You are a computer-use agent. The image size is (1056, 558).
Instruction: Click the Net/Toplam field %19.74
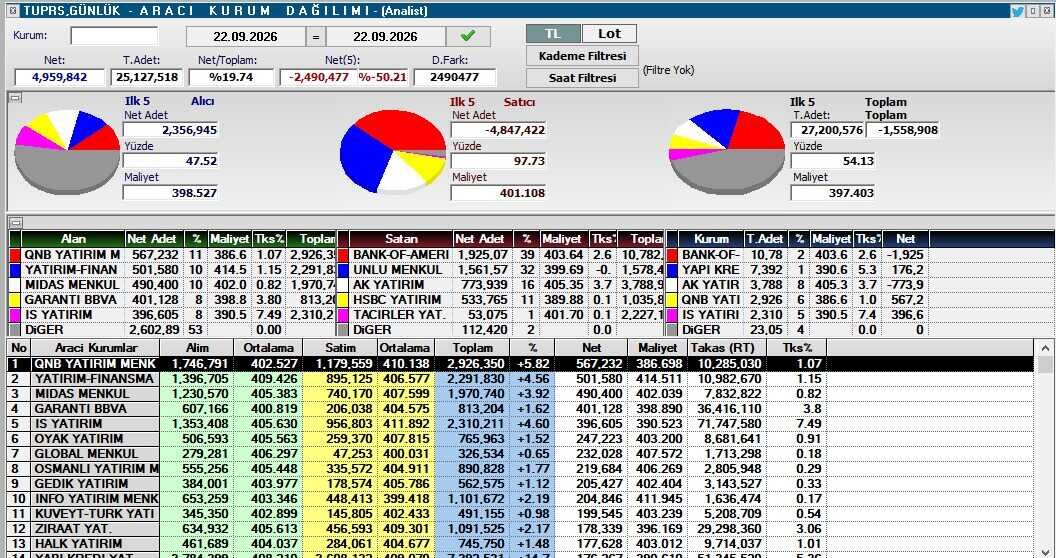(231, 77)
